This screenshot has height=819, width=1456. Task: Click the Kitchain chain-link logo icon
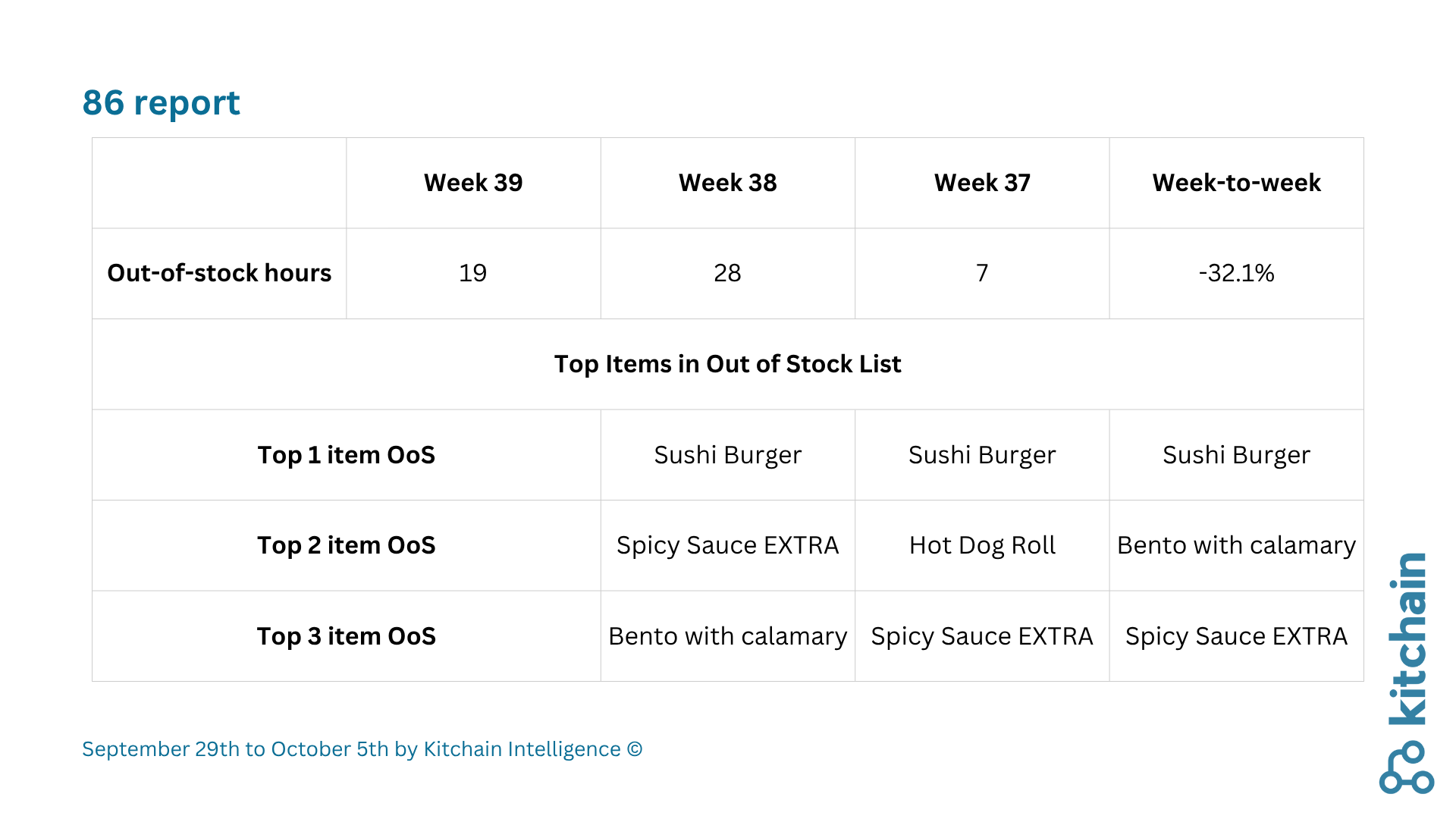point(1407,767)
